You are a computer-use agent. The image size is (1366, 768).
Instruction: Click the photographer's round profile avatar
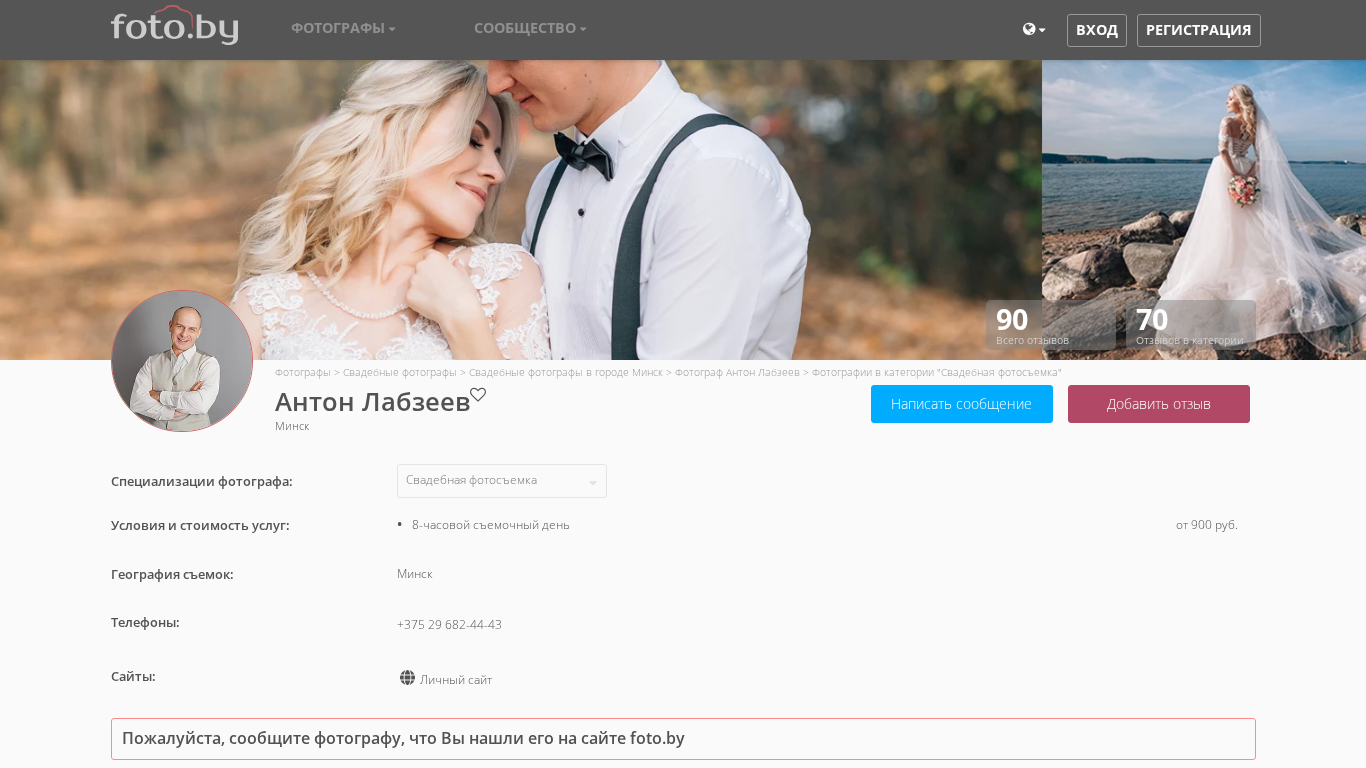coord(182,361)
